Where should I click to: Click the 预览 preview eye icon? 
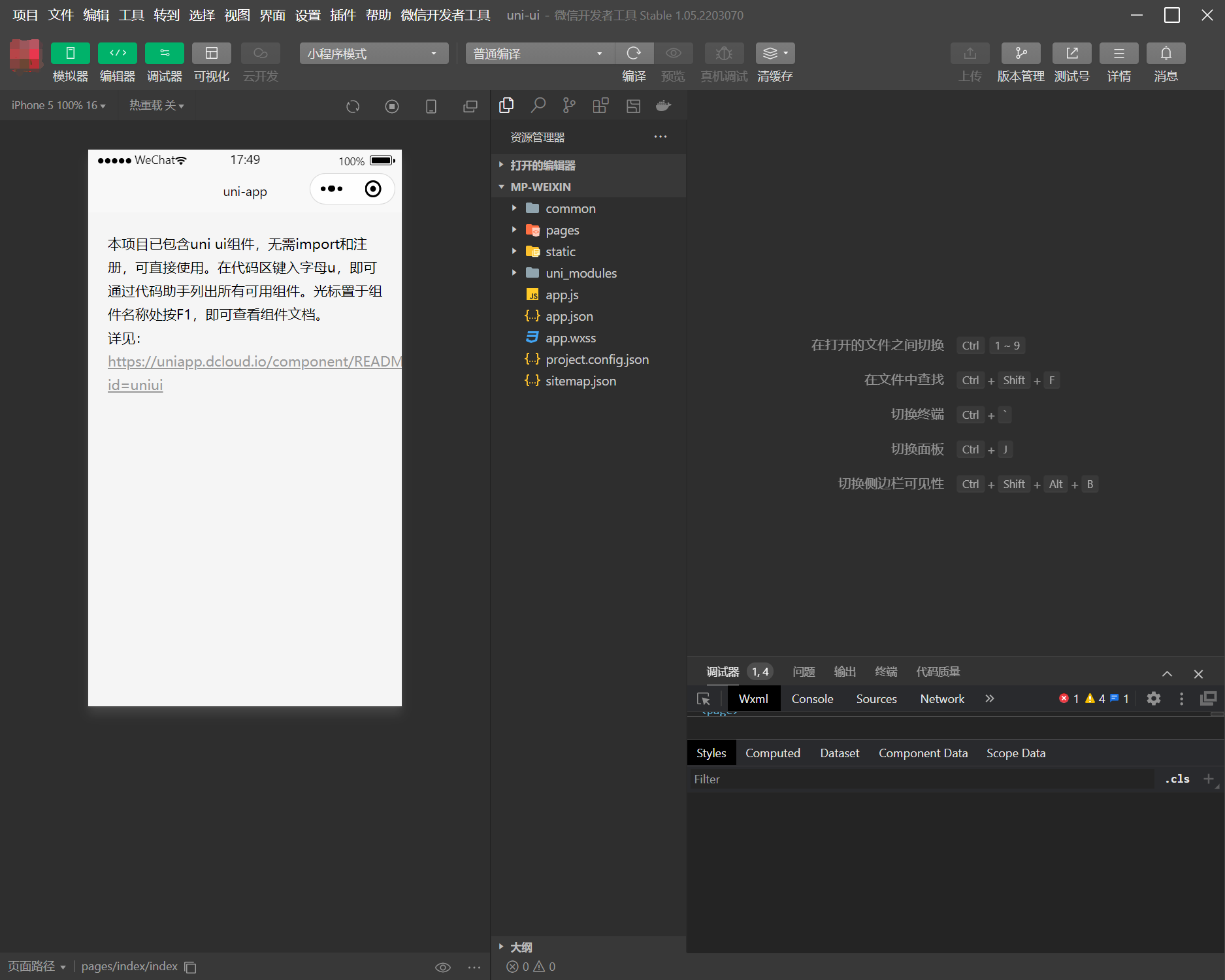[x=674, y=53]
